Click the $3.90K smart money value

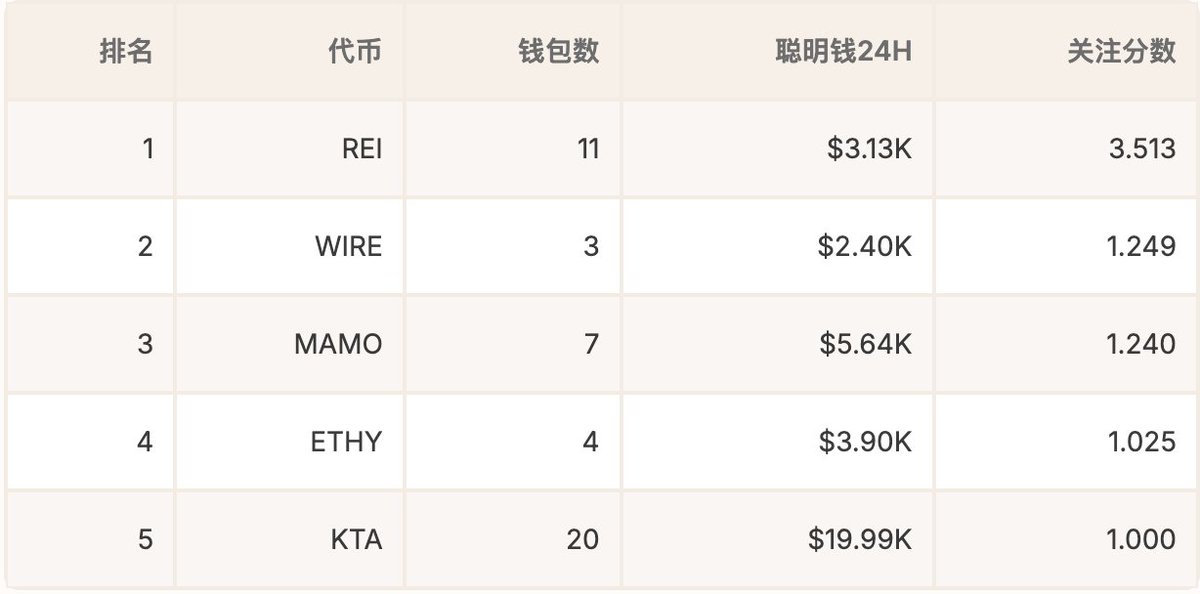pyautogui.click(x=867, y=441)
